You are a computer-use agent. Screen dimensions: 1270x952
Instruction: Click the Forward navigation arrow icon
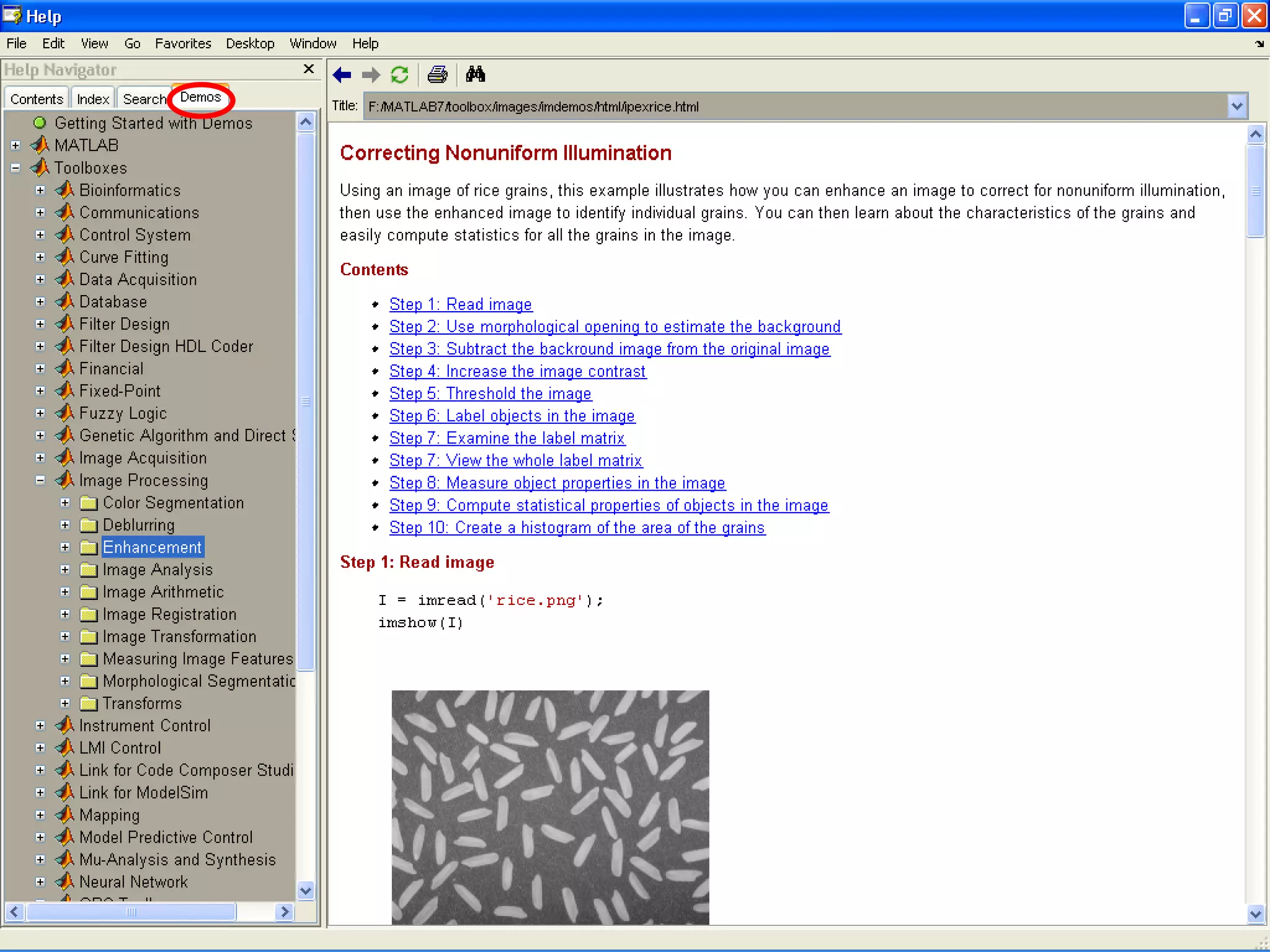pos(371,75)
